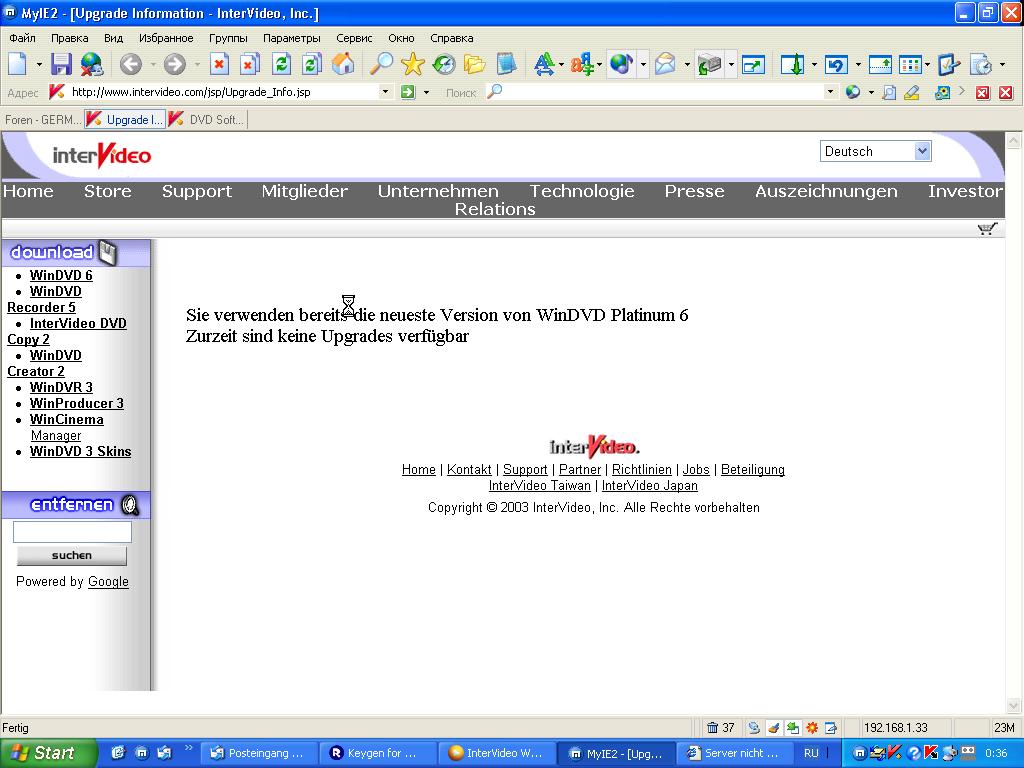Switch to the DVD Soft... tab

pyautogui.click(x=207, y=120)
